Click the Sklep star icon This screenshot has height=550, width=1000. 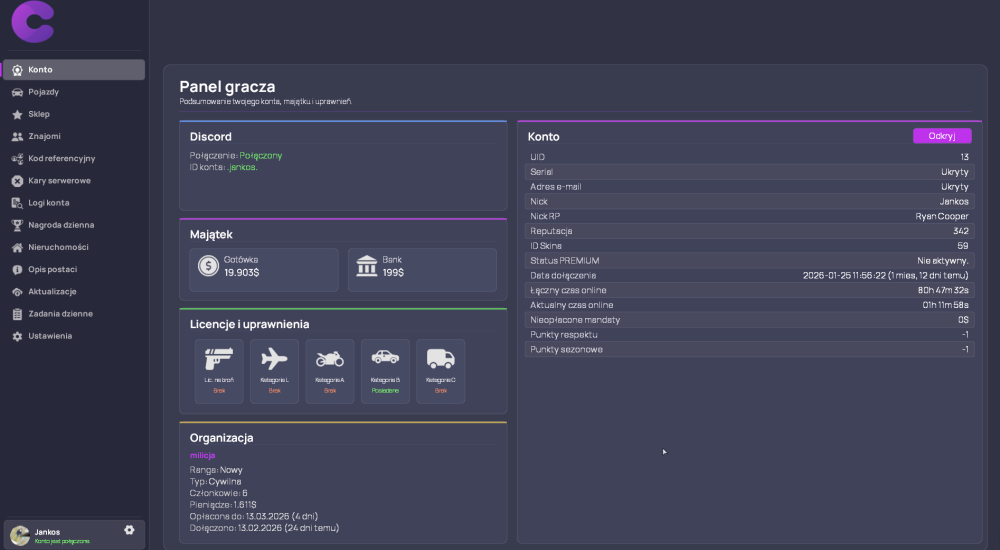(x=17, y=115)
